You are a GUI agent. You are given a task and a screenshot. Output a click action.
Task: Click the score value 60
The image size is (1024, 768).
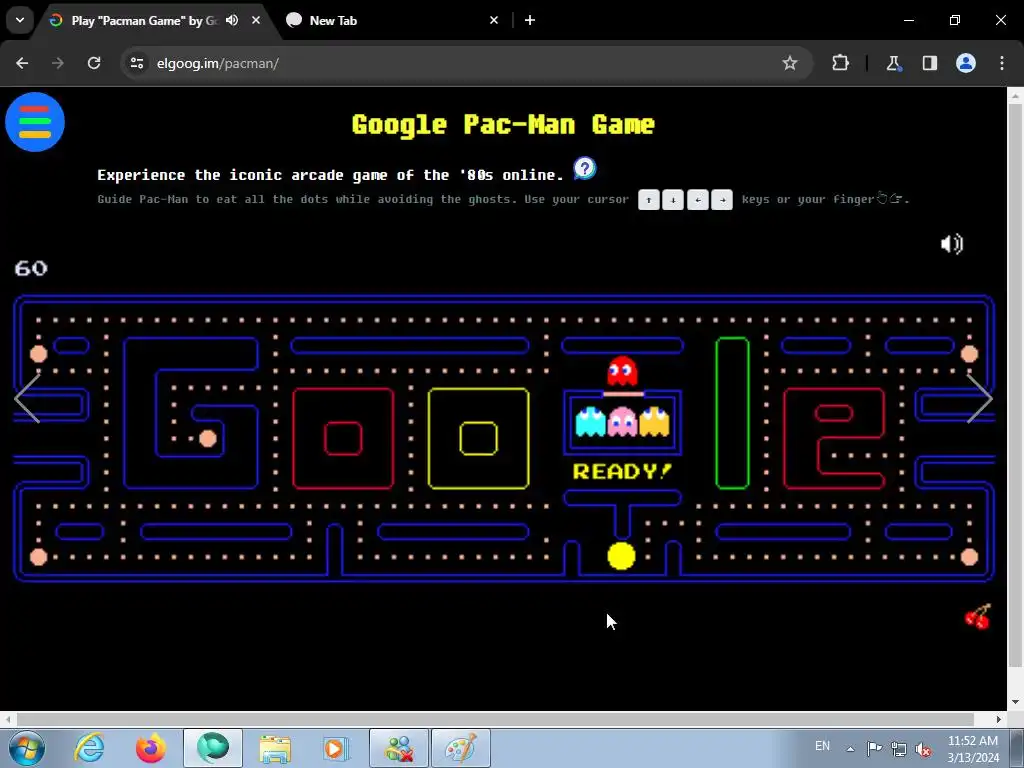[x=31, y=268]
